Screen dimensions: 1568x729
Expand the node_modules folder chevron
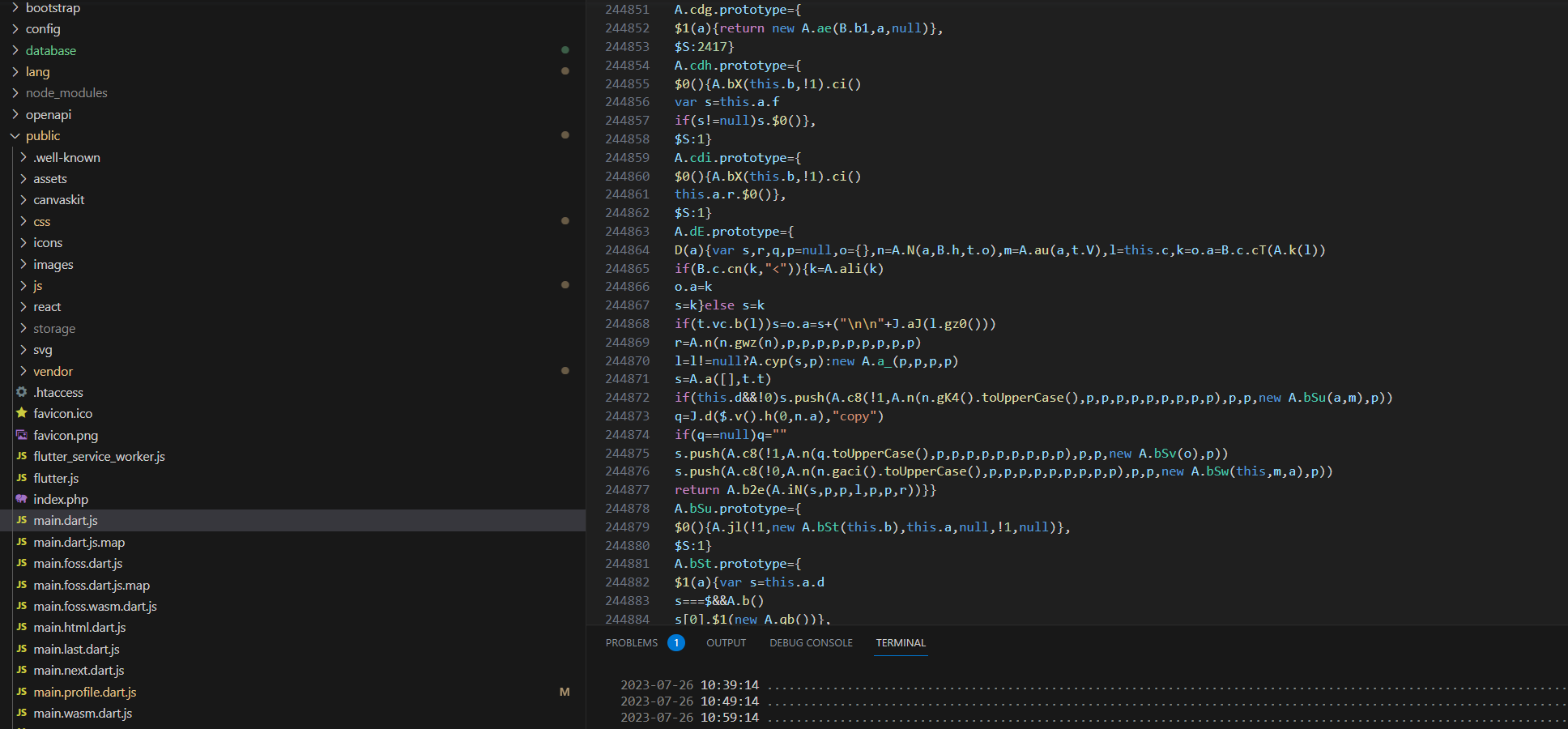[15, 92]
